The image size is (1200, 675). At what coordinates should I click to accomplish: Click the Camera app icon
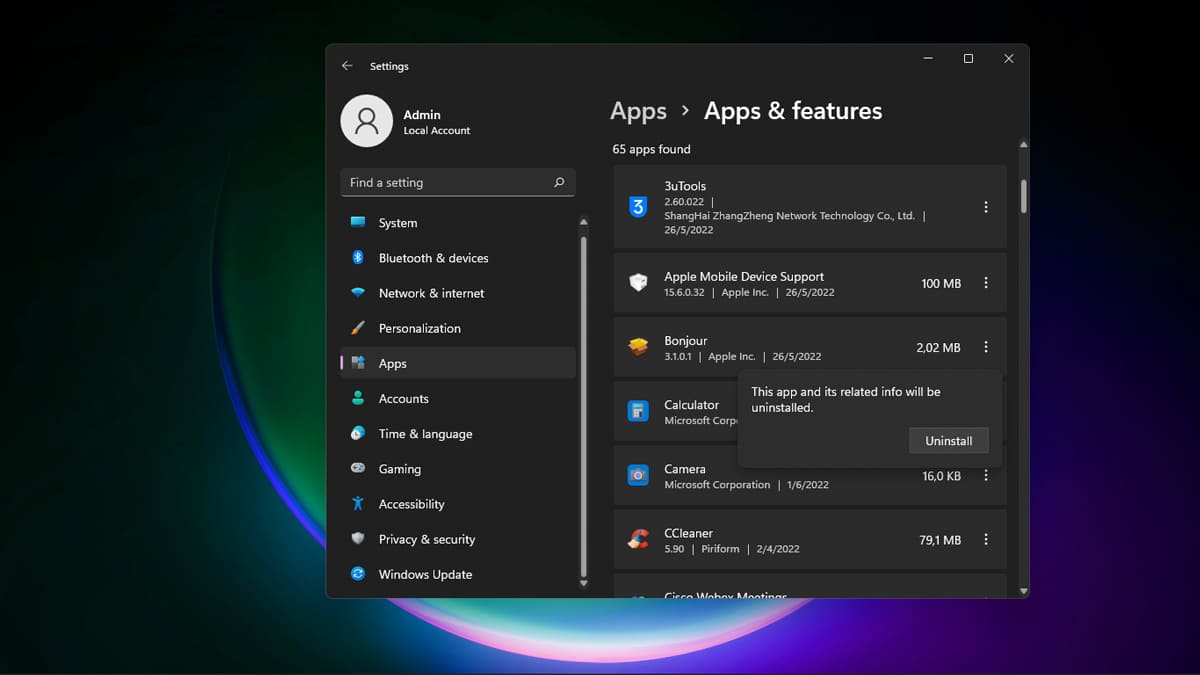coord(638,475)
